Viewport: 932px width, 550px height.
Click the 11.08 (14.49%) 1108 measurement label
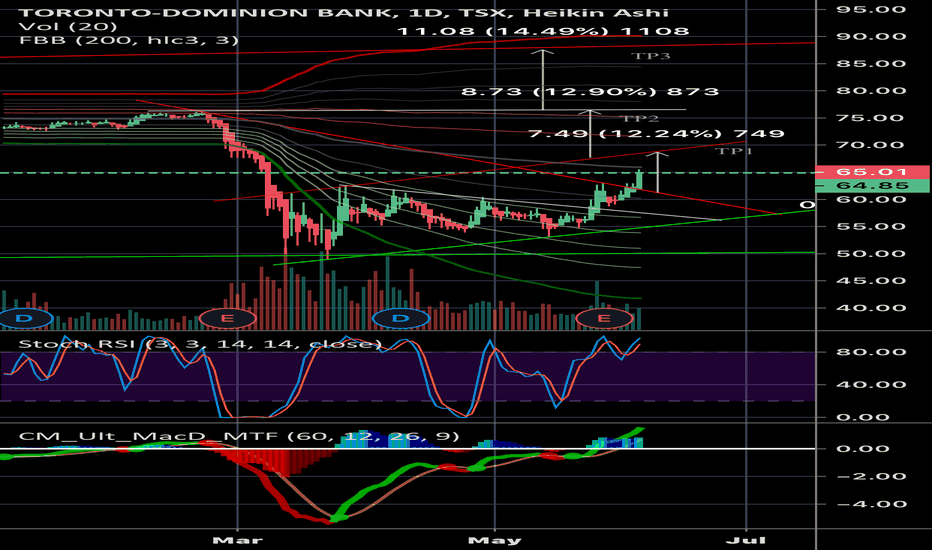pos(543,31)
